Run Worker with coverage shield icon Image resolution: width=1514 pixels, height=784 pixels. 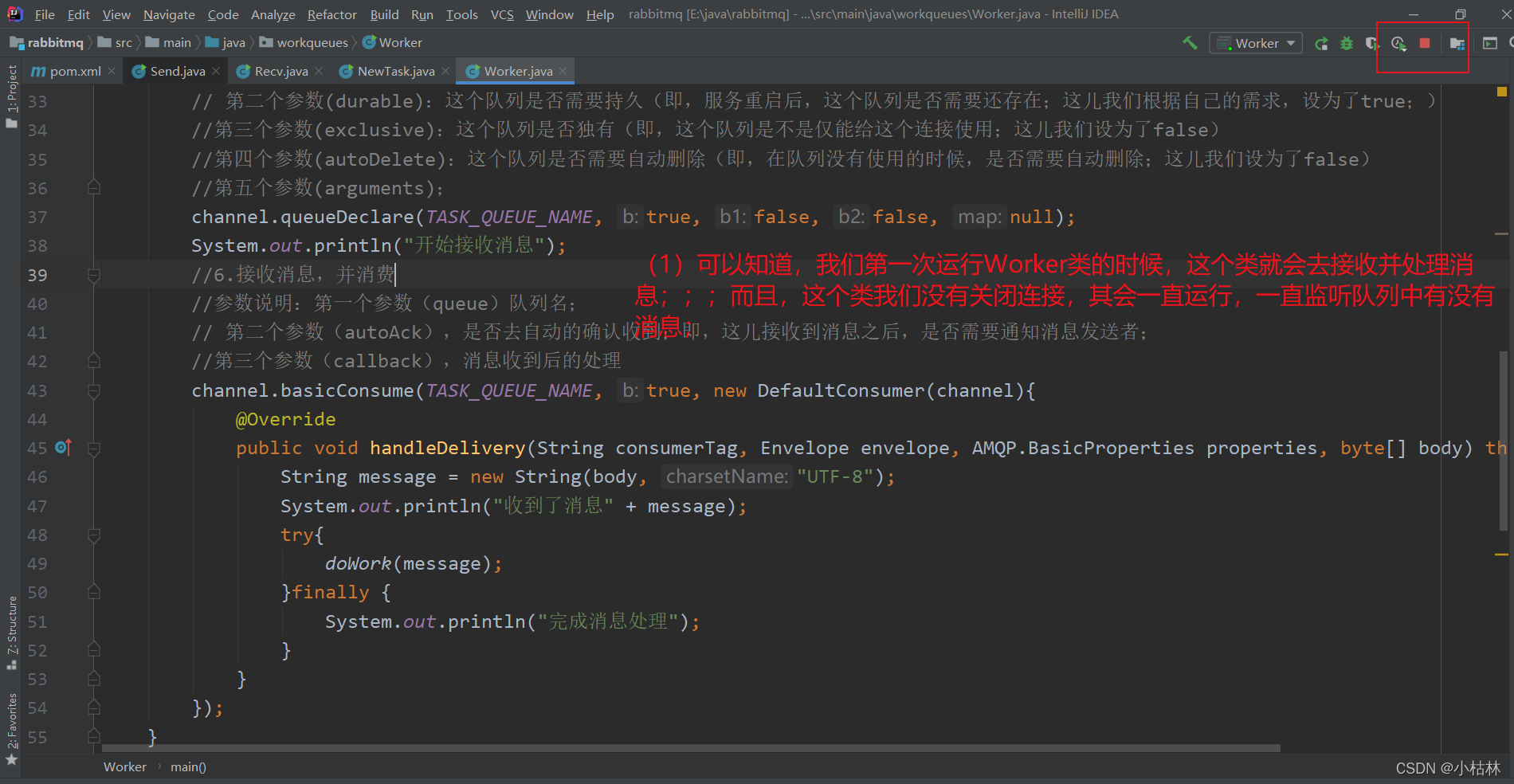pos(1371,44)
